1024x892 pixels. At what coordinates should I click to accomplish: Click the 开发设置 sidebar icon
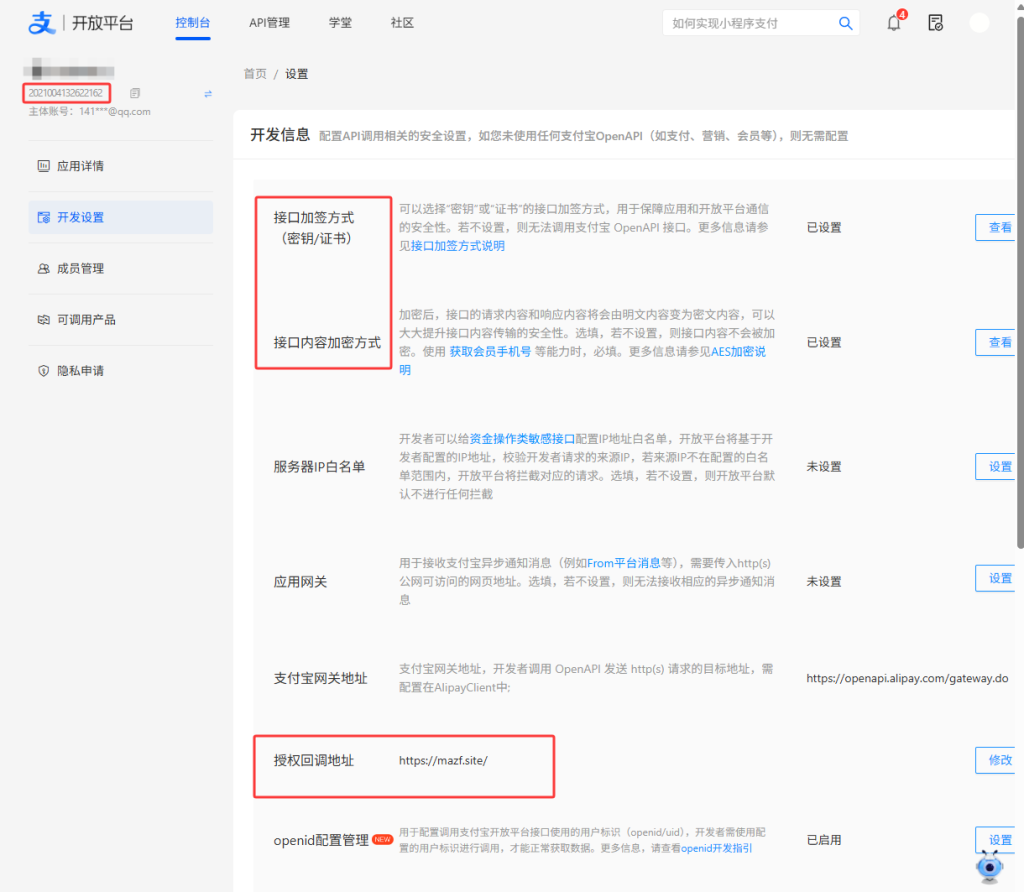44,217
